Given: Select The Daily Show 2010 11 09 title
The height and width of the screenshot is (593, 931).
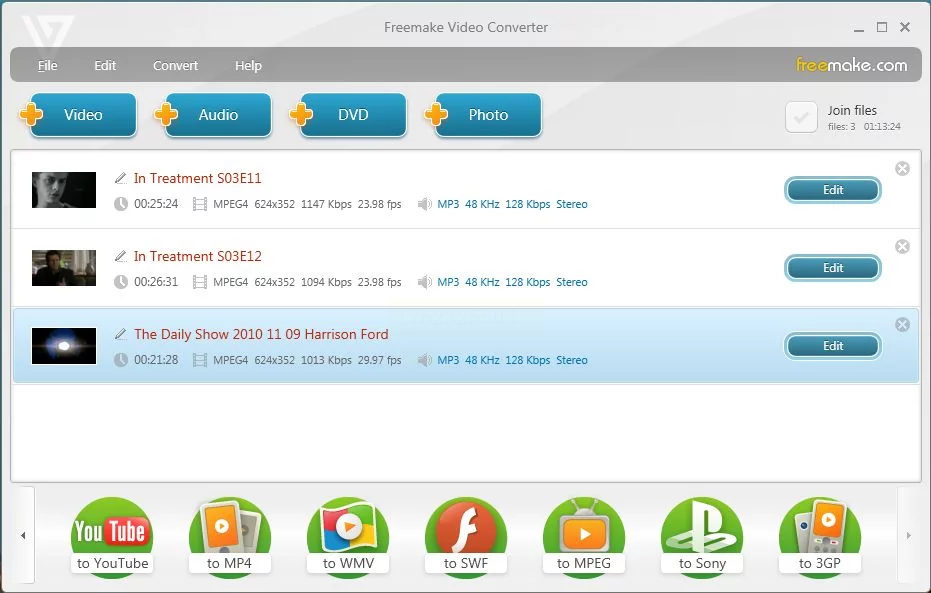Looking at the screenshot, I should (x=261, y=334).
